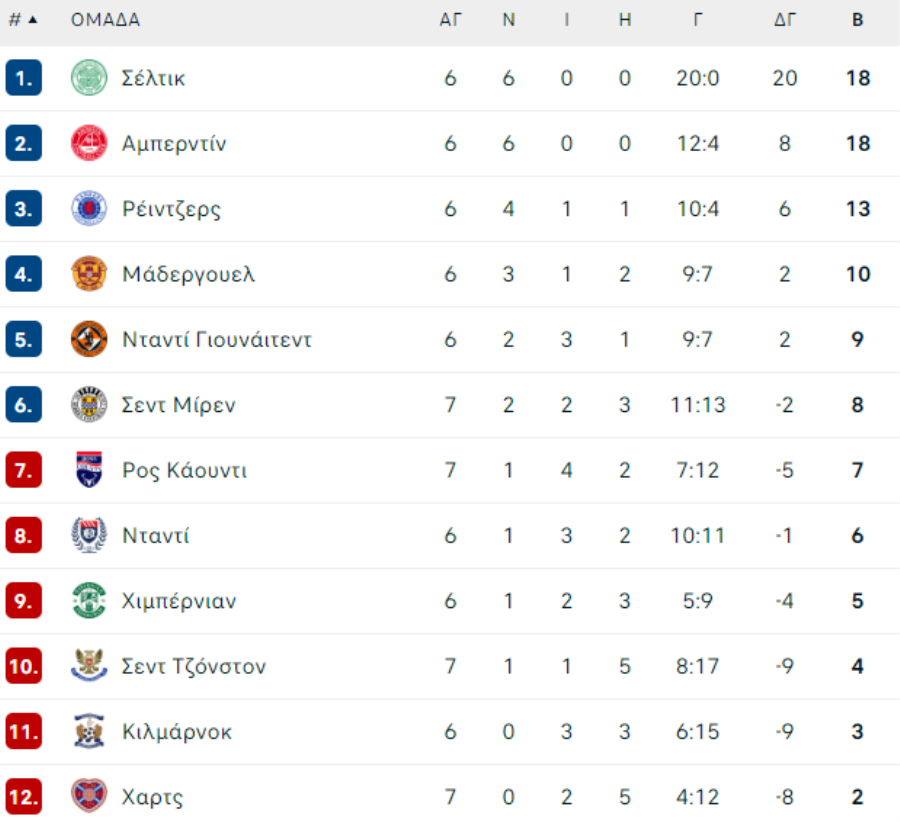Open the Σέλτικ team link
900x822 pixels.
(x=153, y=78)
